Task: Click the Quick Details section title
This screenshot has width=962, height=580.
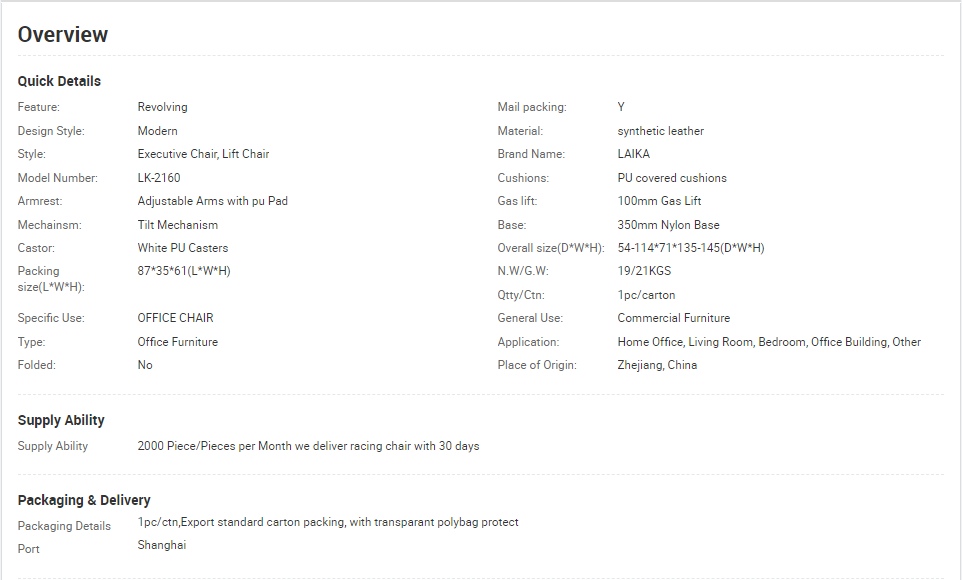Action: pos(59,81)
